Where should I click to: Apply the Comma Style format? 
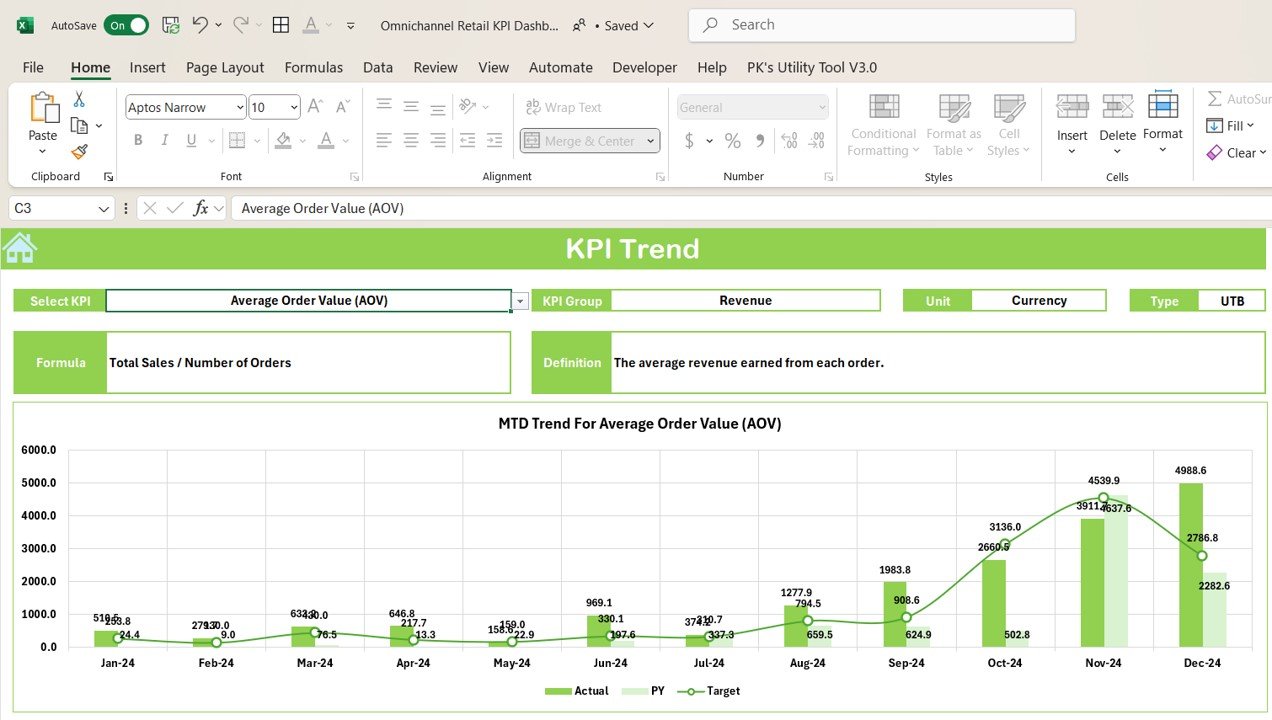[760, 141]
